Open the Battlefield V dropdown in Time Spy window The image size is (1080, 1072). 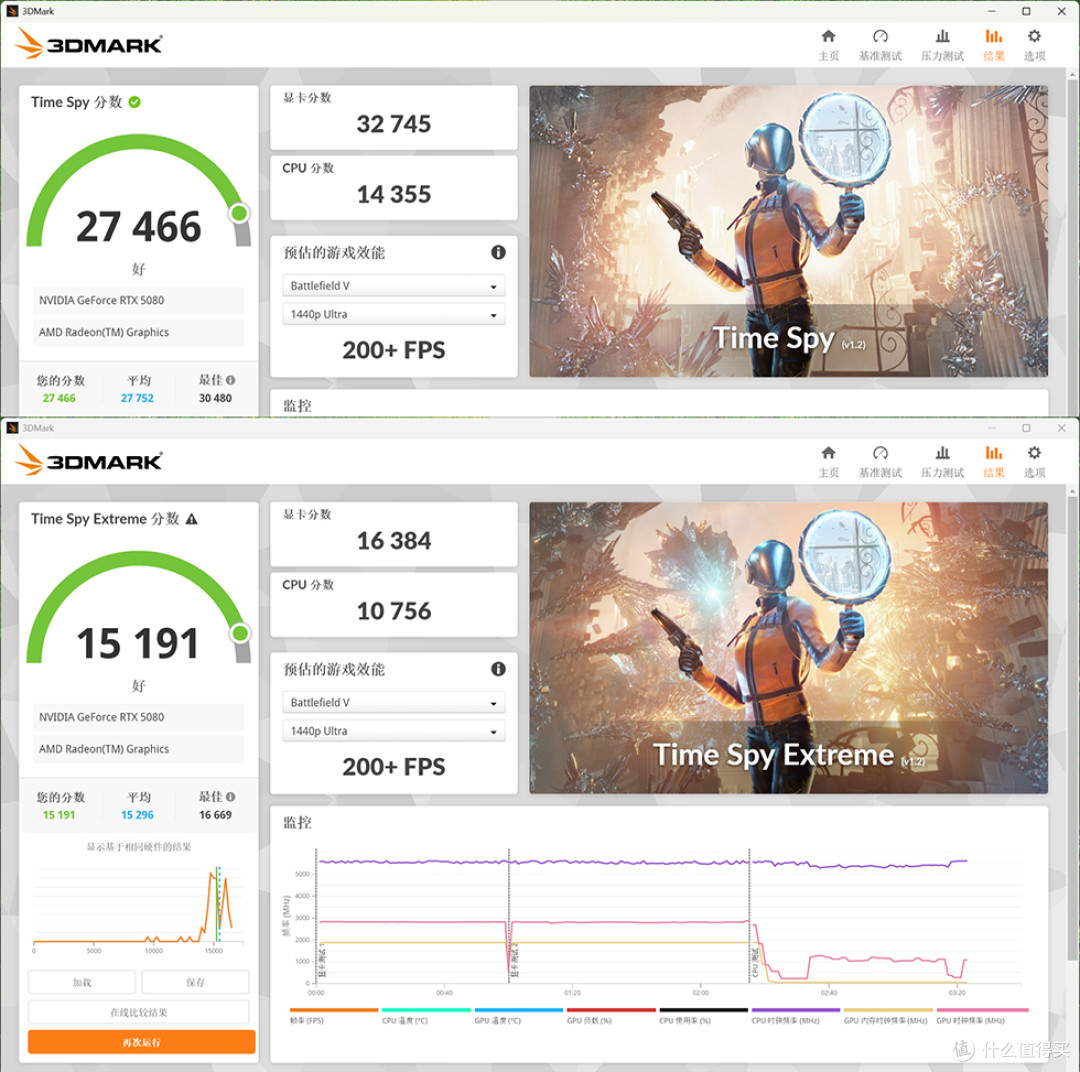pos(393,285)
